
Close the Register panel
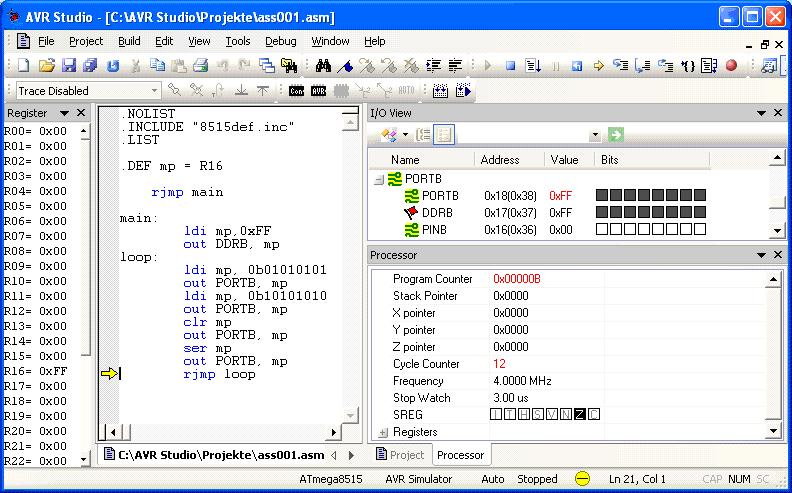81,113
